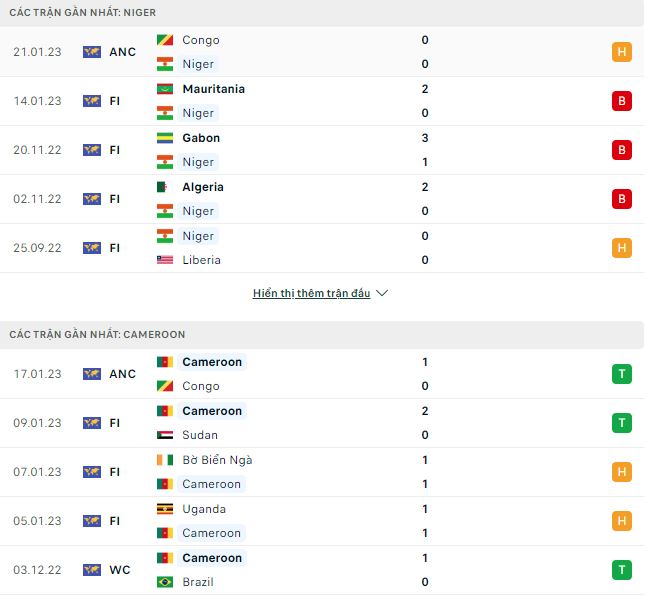Screen dimensions: 647x597
Task: Click the Các trận gần nhất: Cameroon header
Action: (98, 334)
